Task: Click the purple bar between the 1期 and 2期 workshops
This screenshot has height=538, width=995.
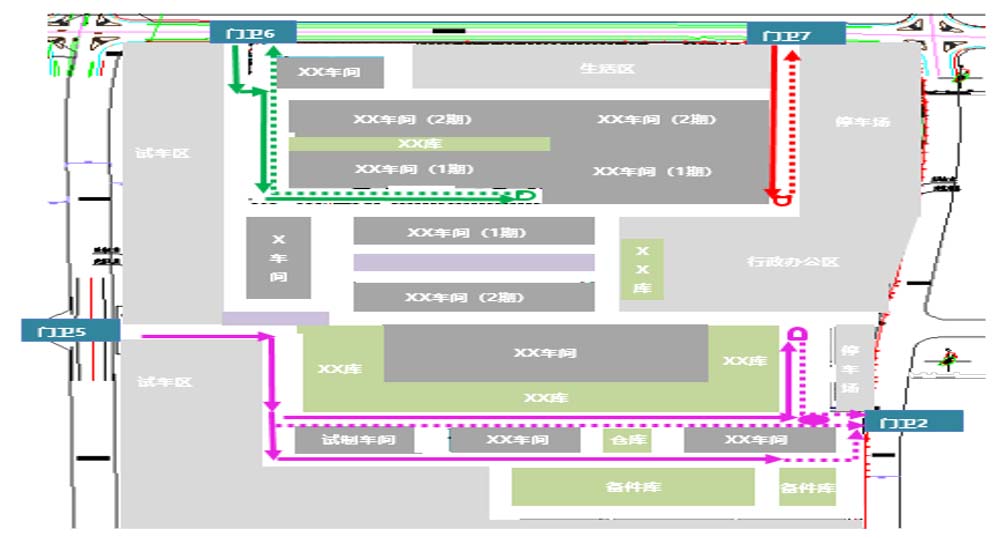Action: [473, 263]
